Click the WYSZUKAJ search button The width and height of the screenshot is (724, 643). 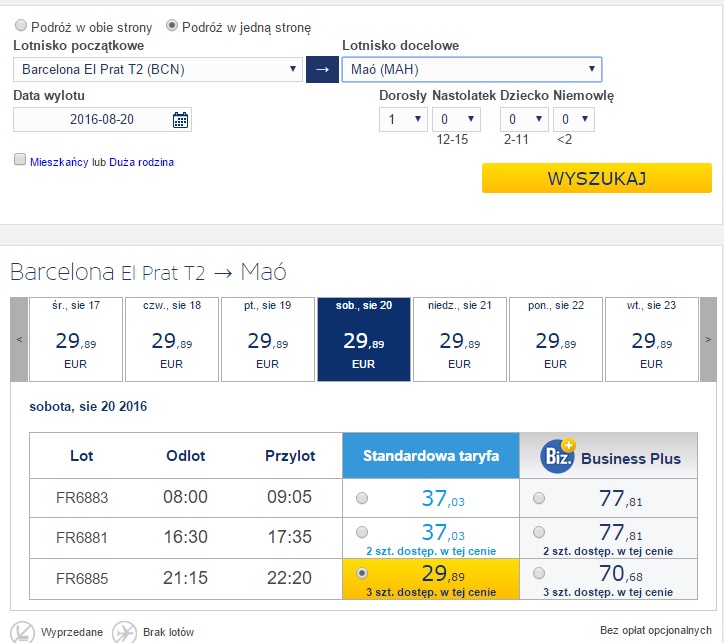click(597, 178)
